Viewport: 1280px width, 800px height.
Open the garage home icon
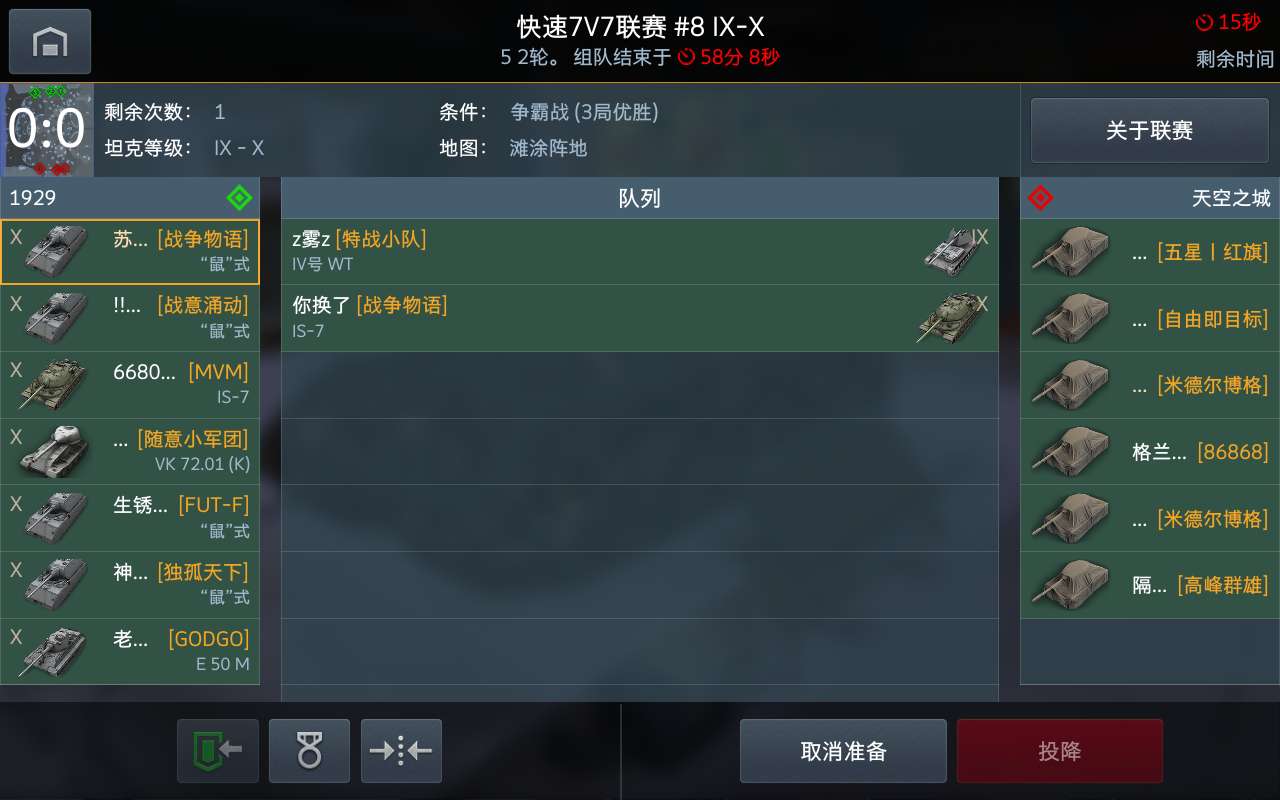coord(50,42)
